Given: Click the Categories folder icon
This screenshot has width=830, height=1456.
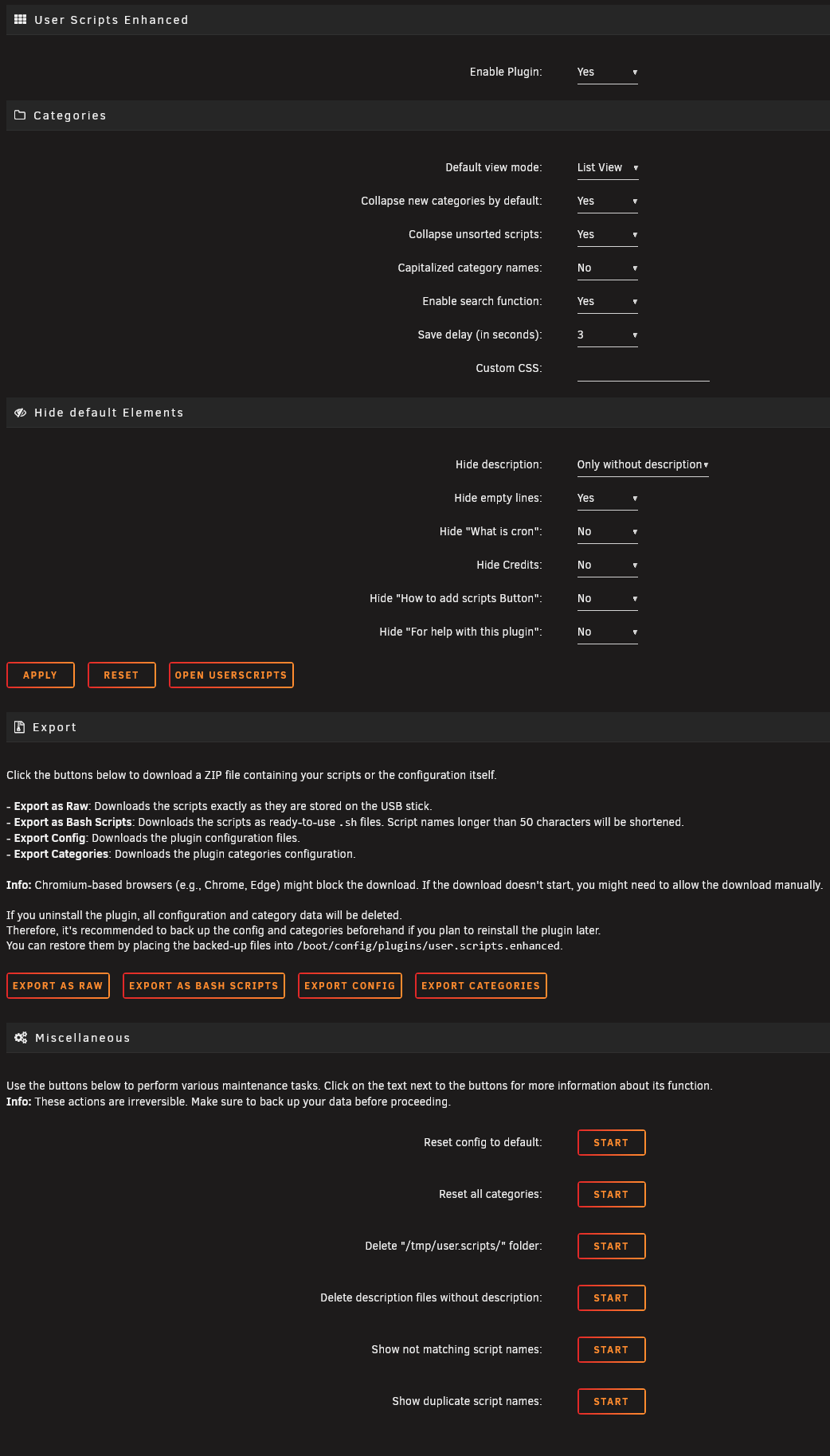Looking at the screenshot, I should click(20, 115).
